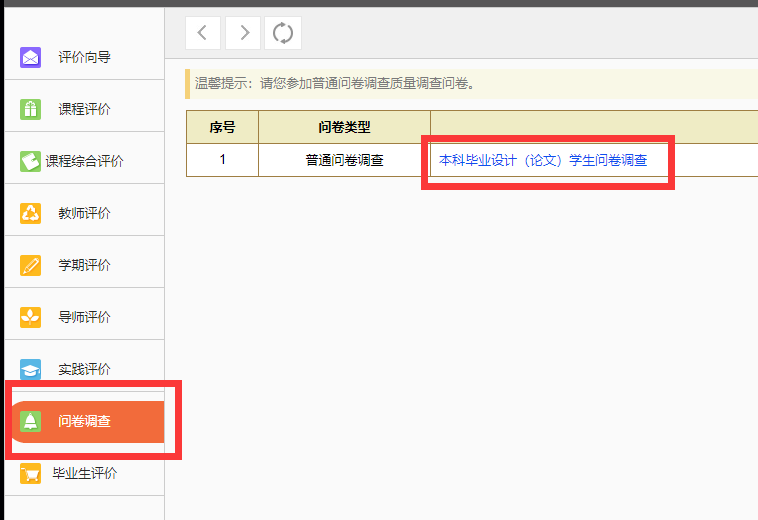Screen dimensions: 758x520
Task: Click the shopping cart icon beside 毕业生评价
Action: tap(30, 473)
